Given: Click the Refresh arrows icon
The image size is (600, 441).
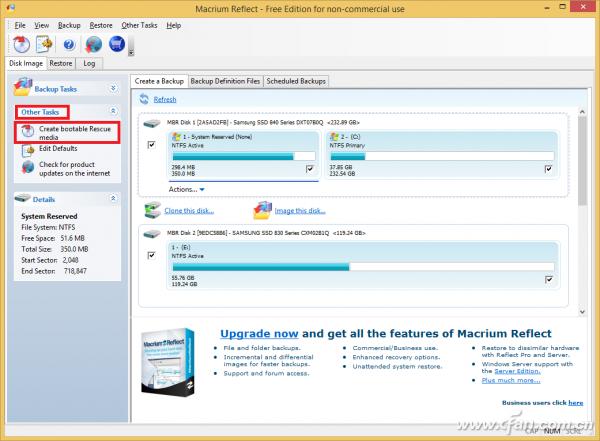Looking at the screenshot, I should 144,99.
